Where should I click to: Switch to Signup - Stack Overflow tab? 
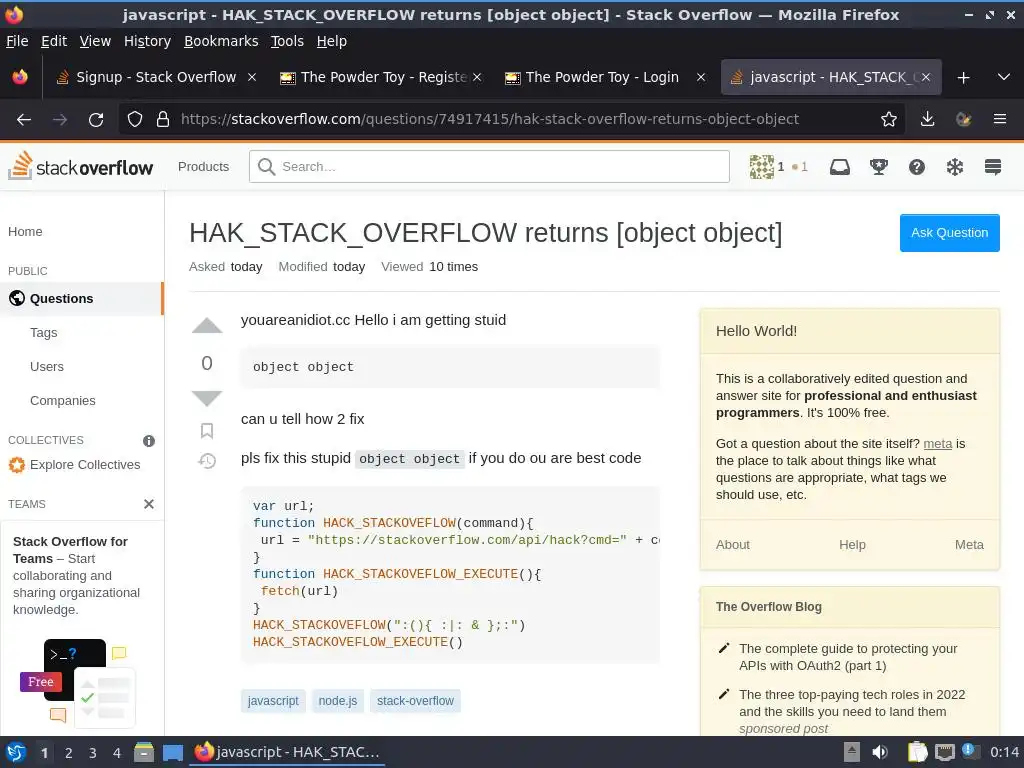[155, 77]
